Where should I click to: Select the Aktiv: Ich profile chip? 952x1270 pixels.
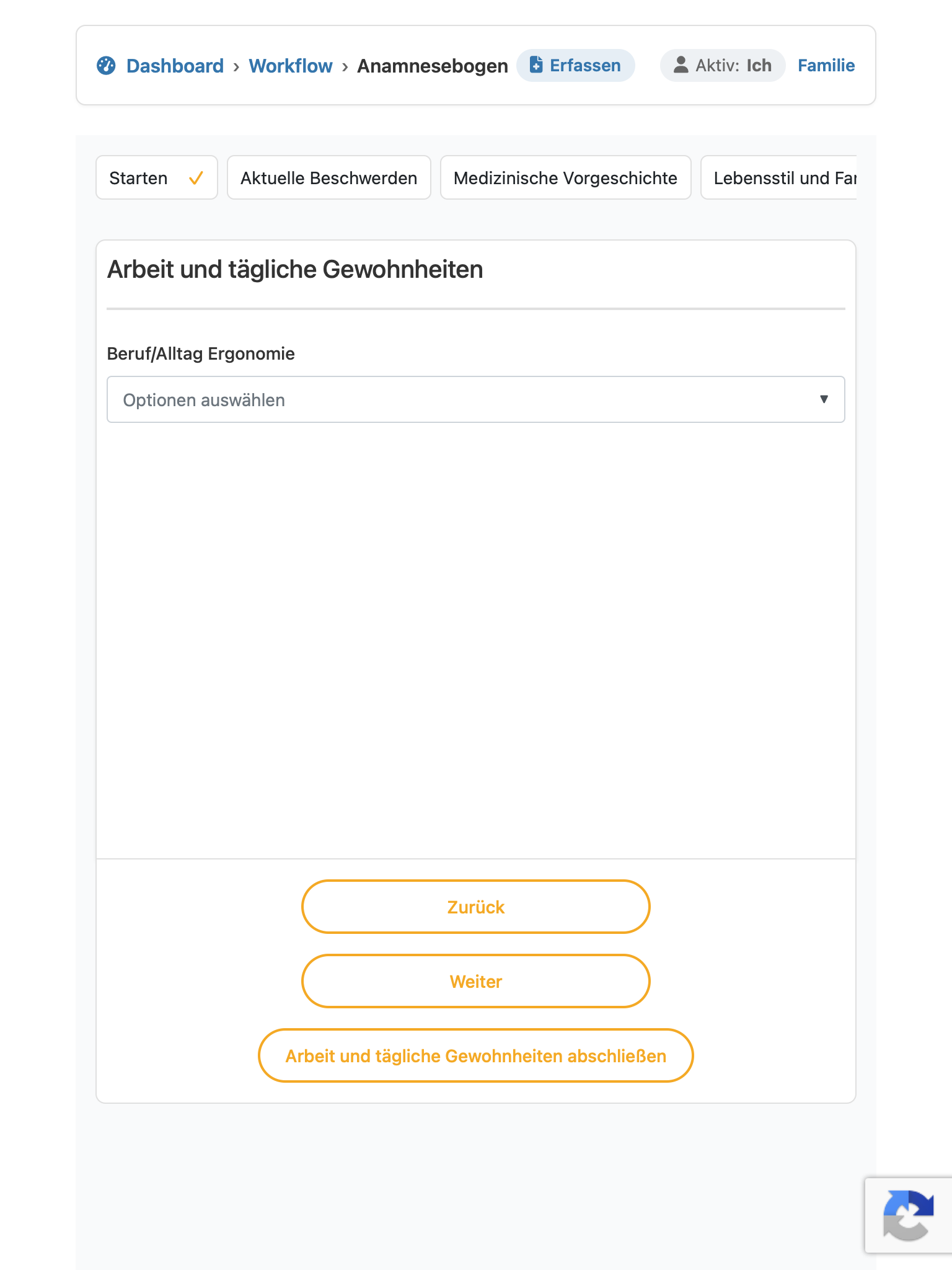coord(723,65)
